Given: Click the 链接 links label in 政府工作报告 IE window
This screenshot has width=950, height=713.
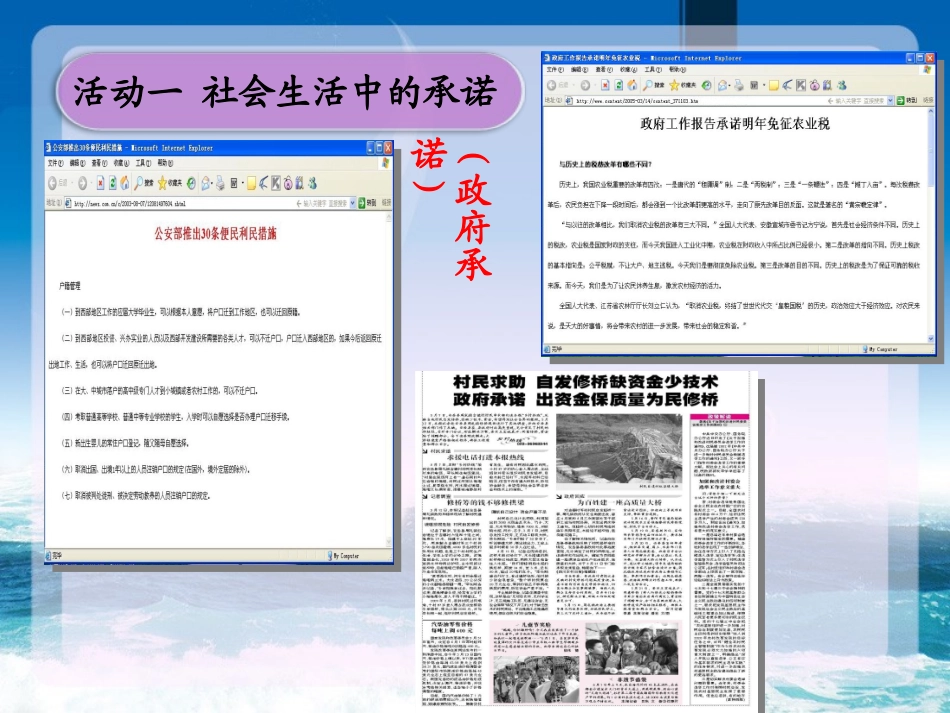Looking at the screenshot, I should point(928,101).
